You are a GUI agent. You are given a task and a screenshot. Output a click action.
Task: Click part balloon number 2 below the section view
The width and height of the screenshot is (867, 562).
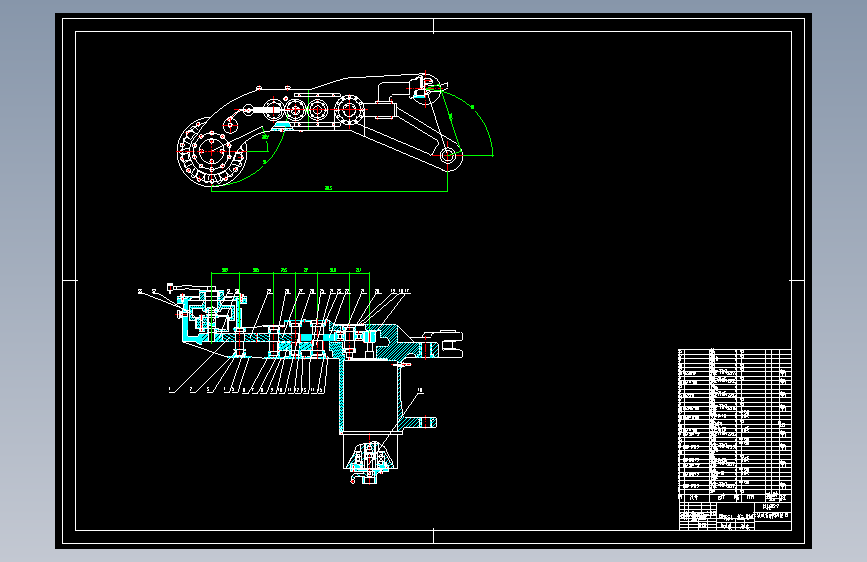(x=191, y=391)
